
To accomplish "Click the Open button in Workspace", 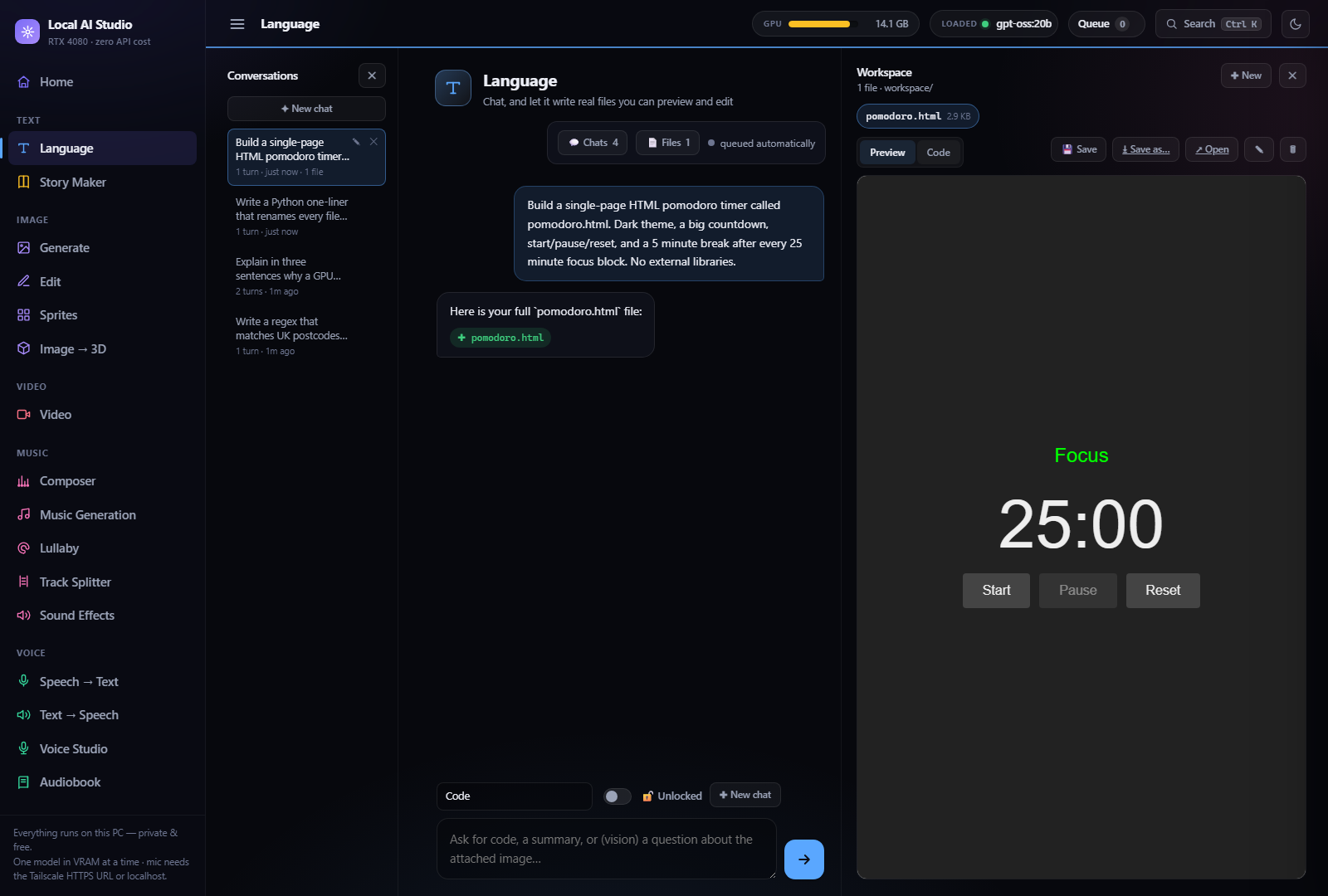I will 1212,149.
